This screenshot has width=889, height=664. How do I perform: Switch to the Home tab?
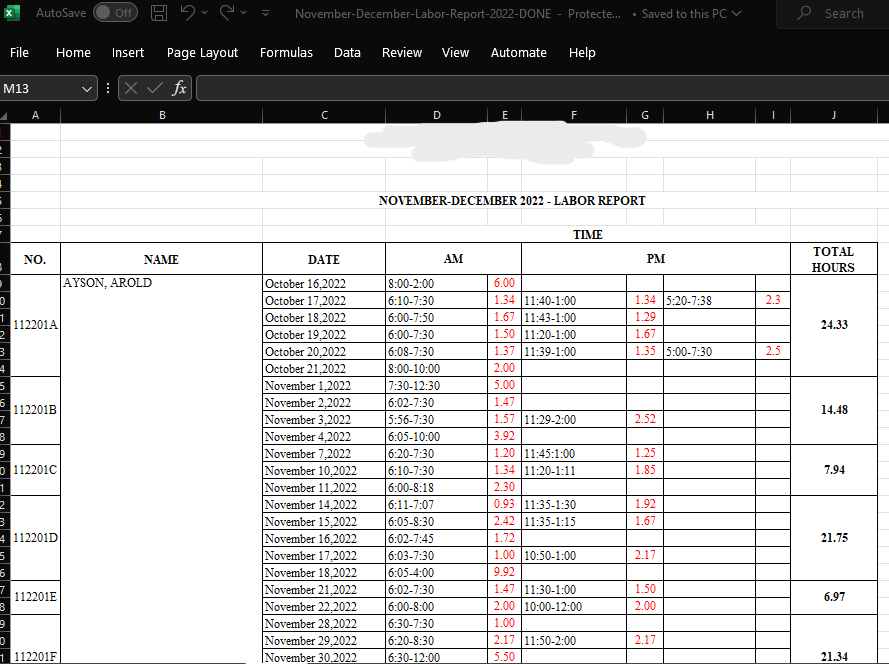[73, 53]
